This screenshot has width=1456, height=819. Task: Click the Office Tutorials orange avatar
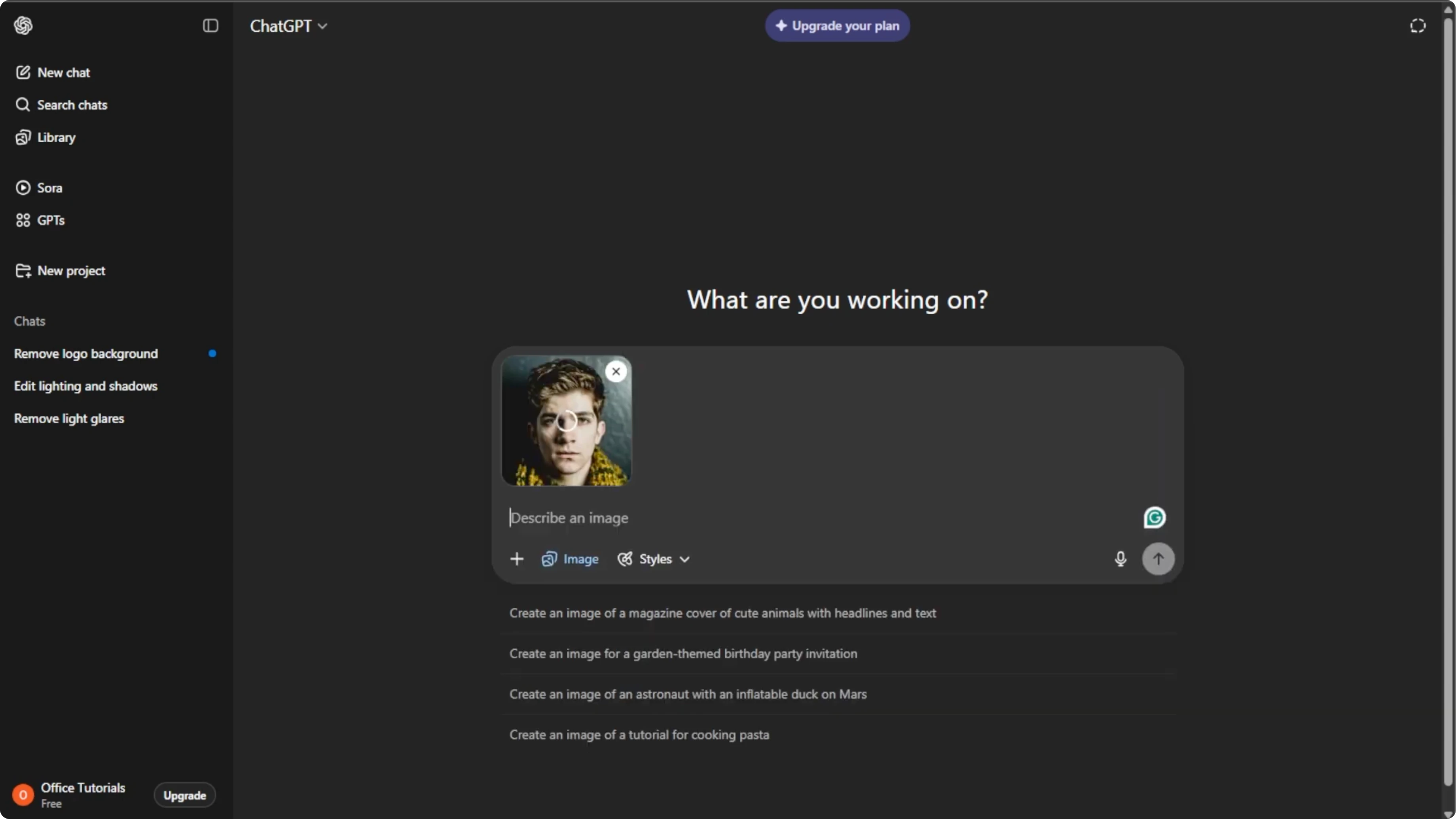point(23,795)
